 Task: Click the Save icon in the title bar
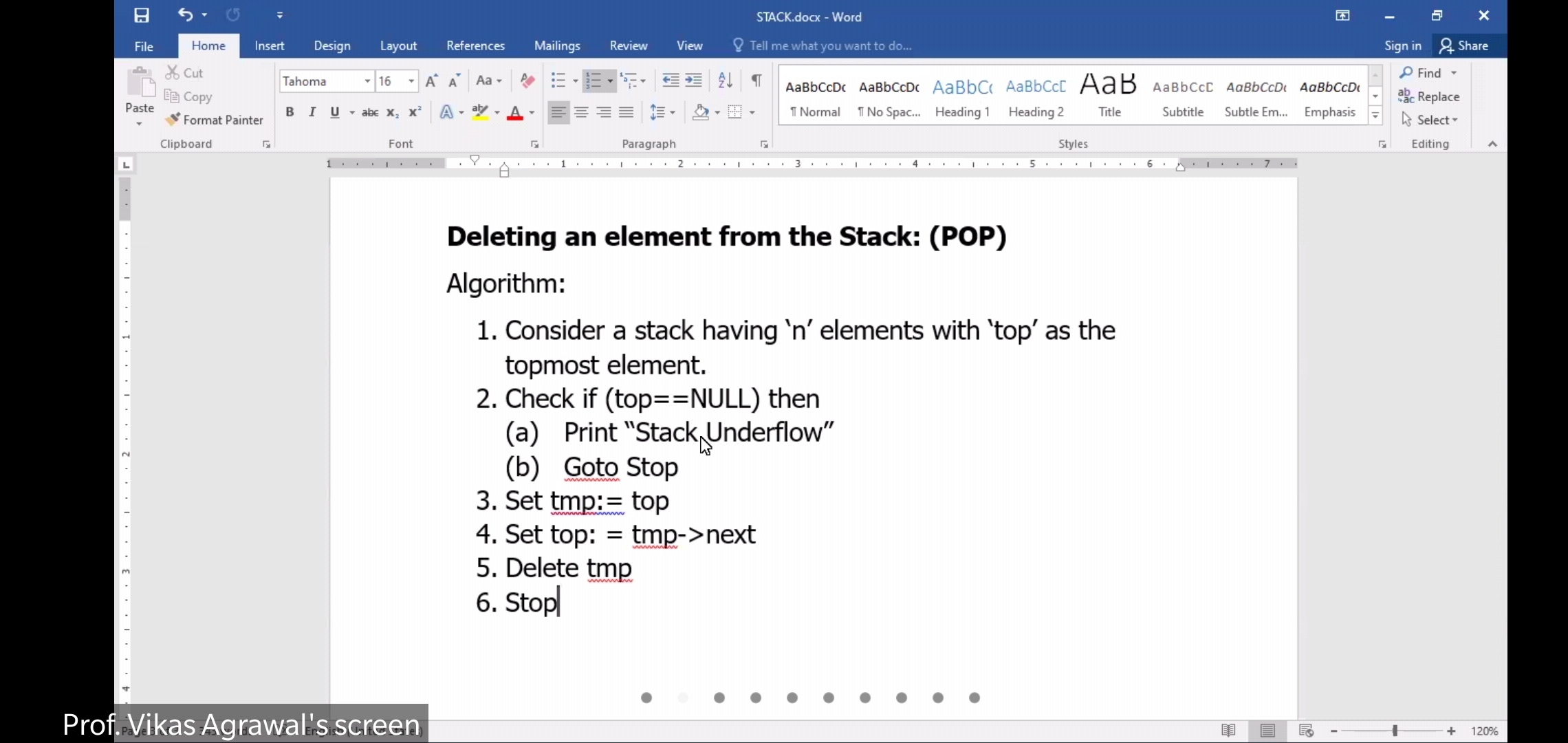[142, 15]
